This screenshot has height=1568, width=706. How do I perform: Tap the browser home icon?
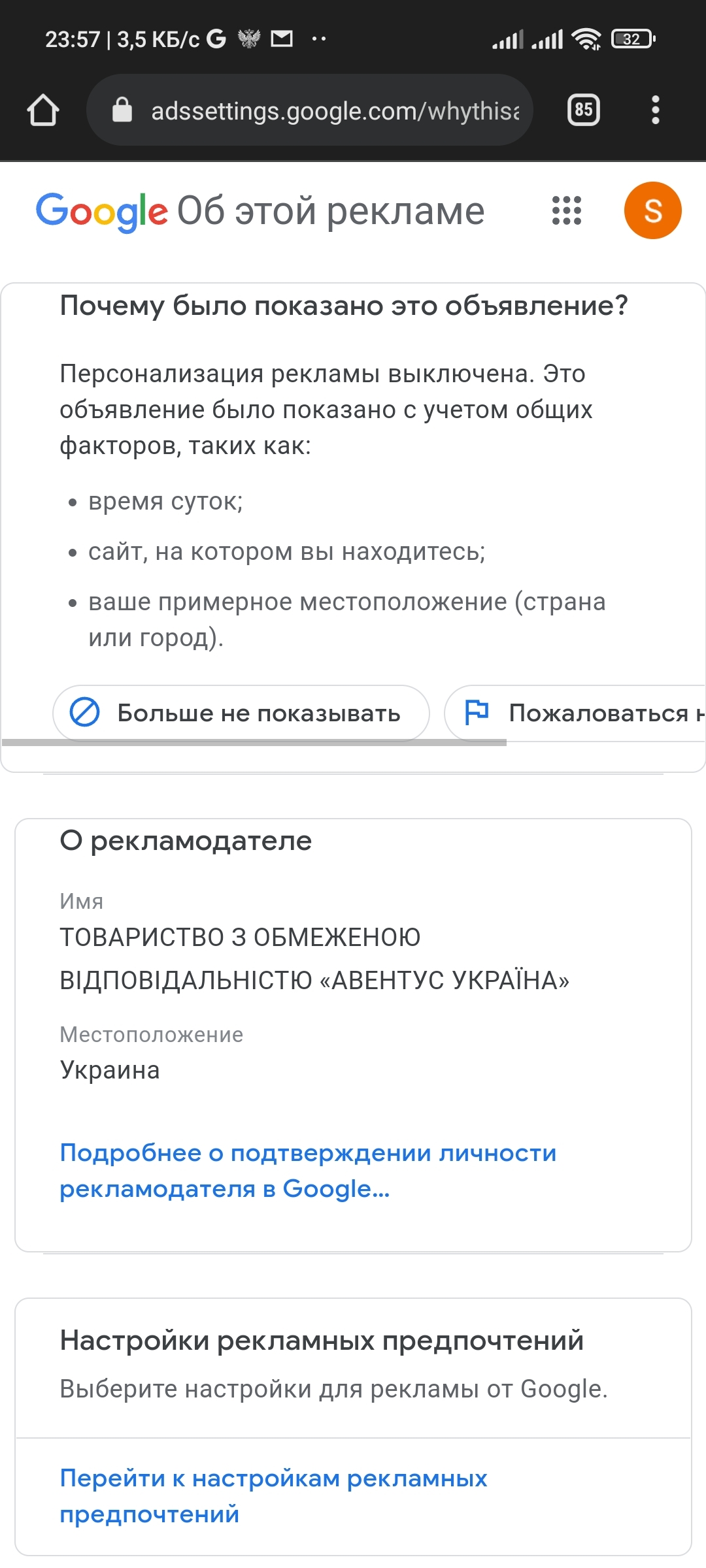coord(43,110)
